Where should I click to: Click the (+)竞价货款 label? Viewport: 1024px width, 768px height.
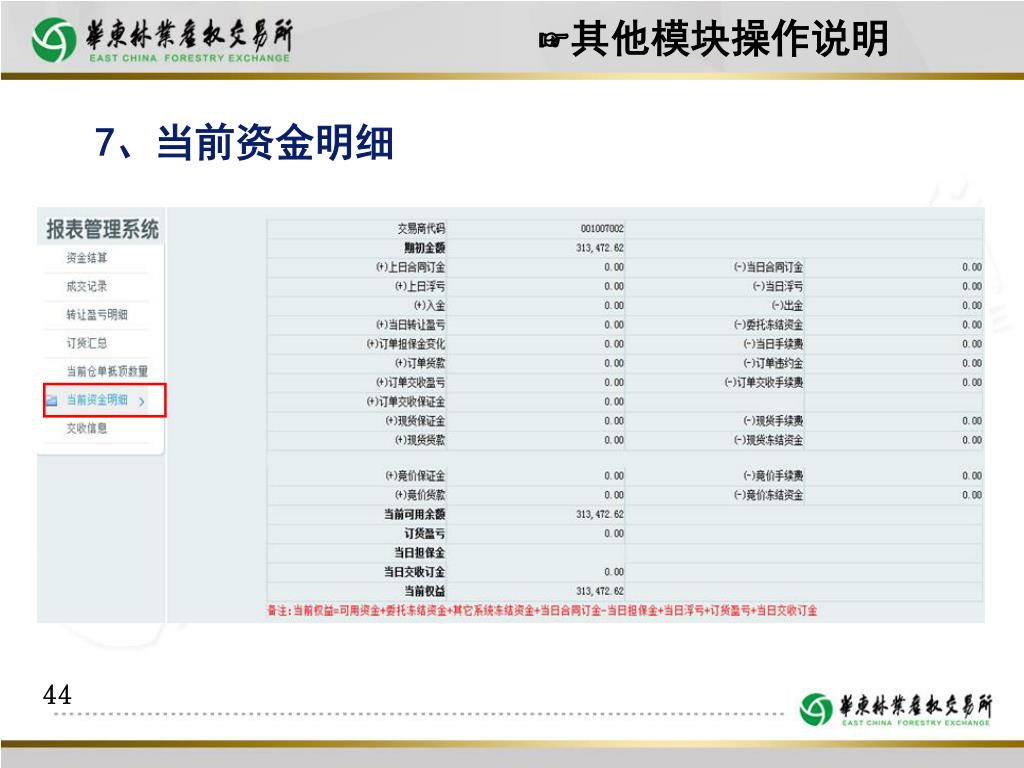(x=420, y=495)
